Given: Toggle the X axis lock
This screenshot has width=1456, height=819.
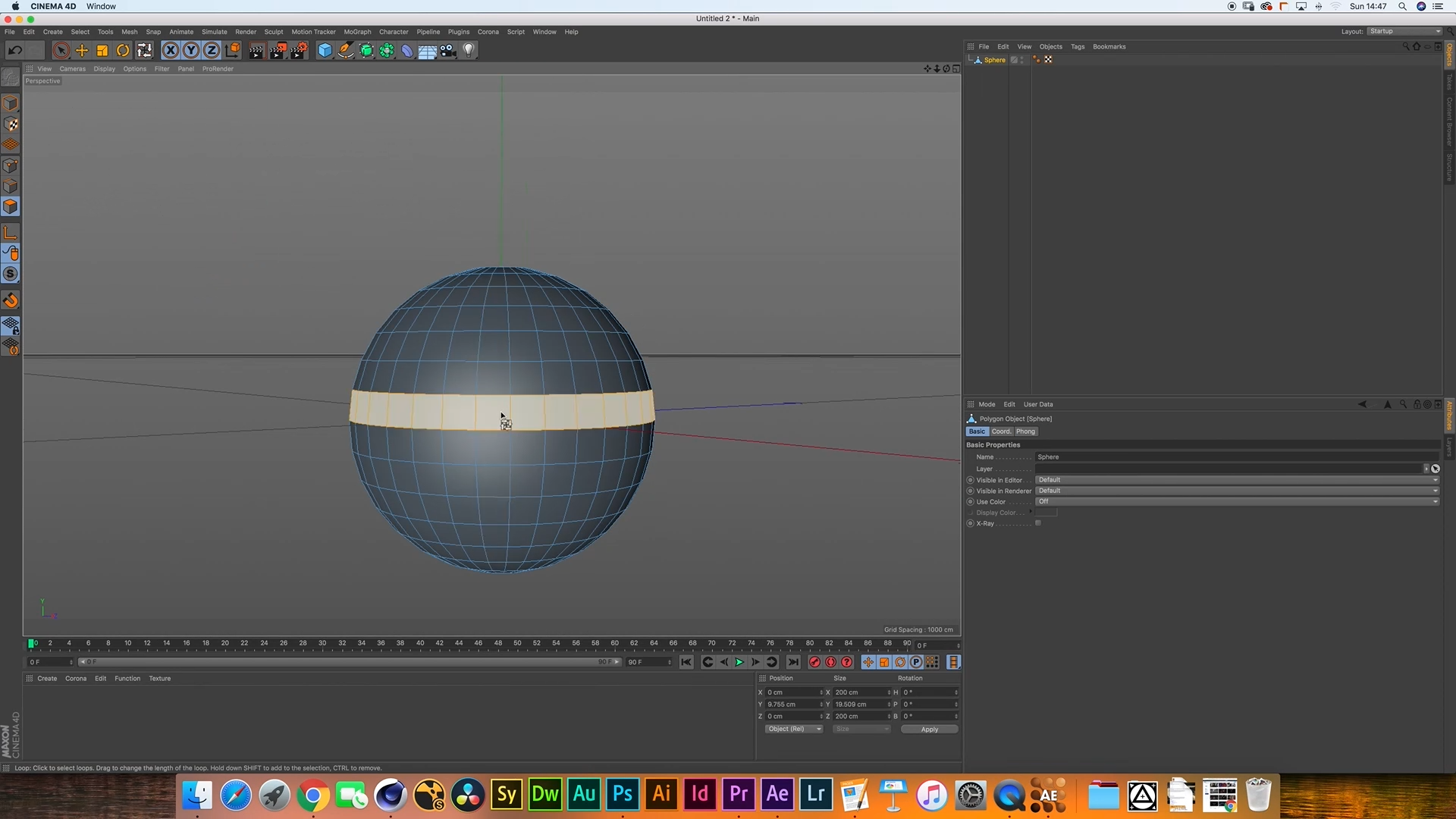Looking at the screenshot, I should 171,51.
